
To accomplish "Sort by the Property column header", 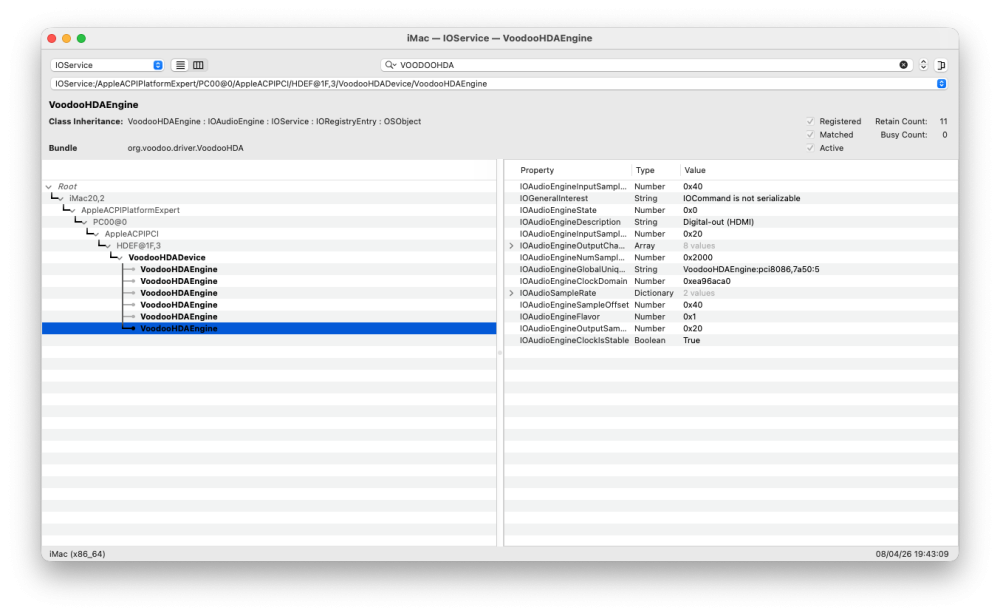I will pyautogui.click(x=537, y=170).
